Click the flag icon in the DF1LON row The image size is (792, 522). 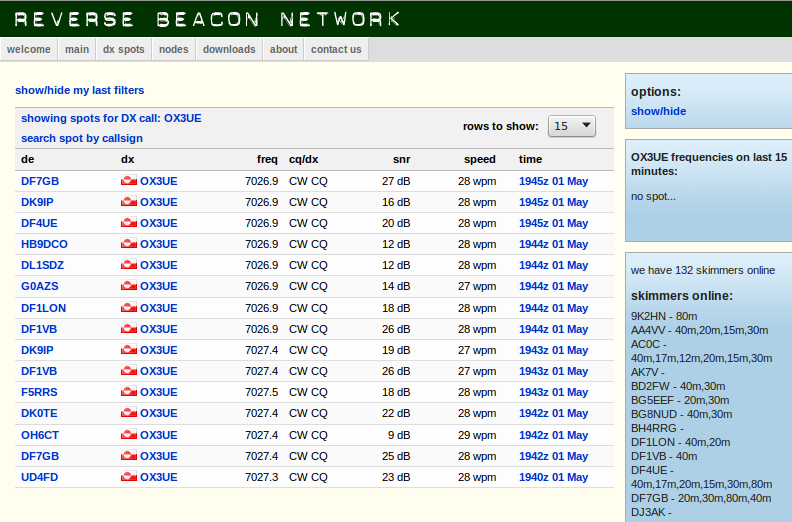click(x=129, y=308)
